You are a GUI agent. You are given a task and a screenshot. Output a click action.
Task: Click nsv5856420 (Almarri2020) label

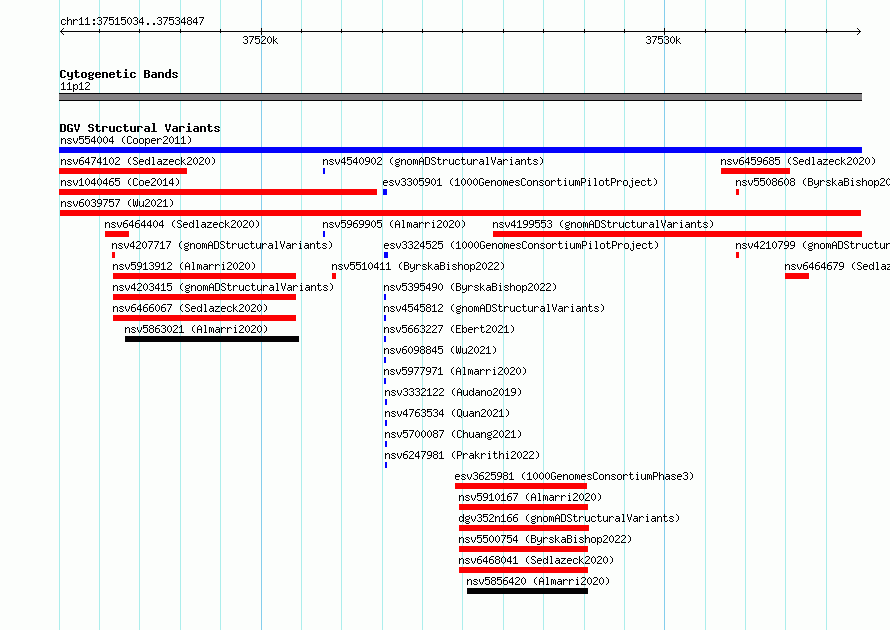click(x=538, y=581)
